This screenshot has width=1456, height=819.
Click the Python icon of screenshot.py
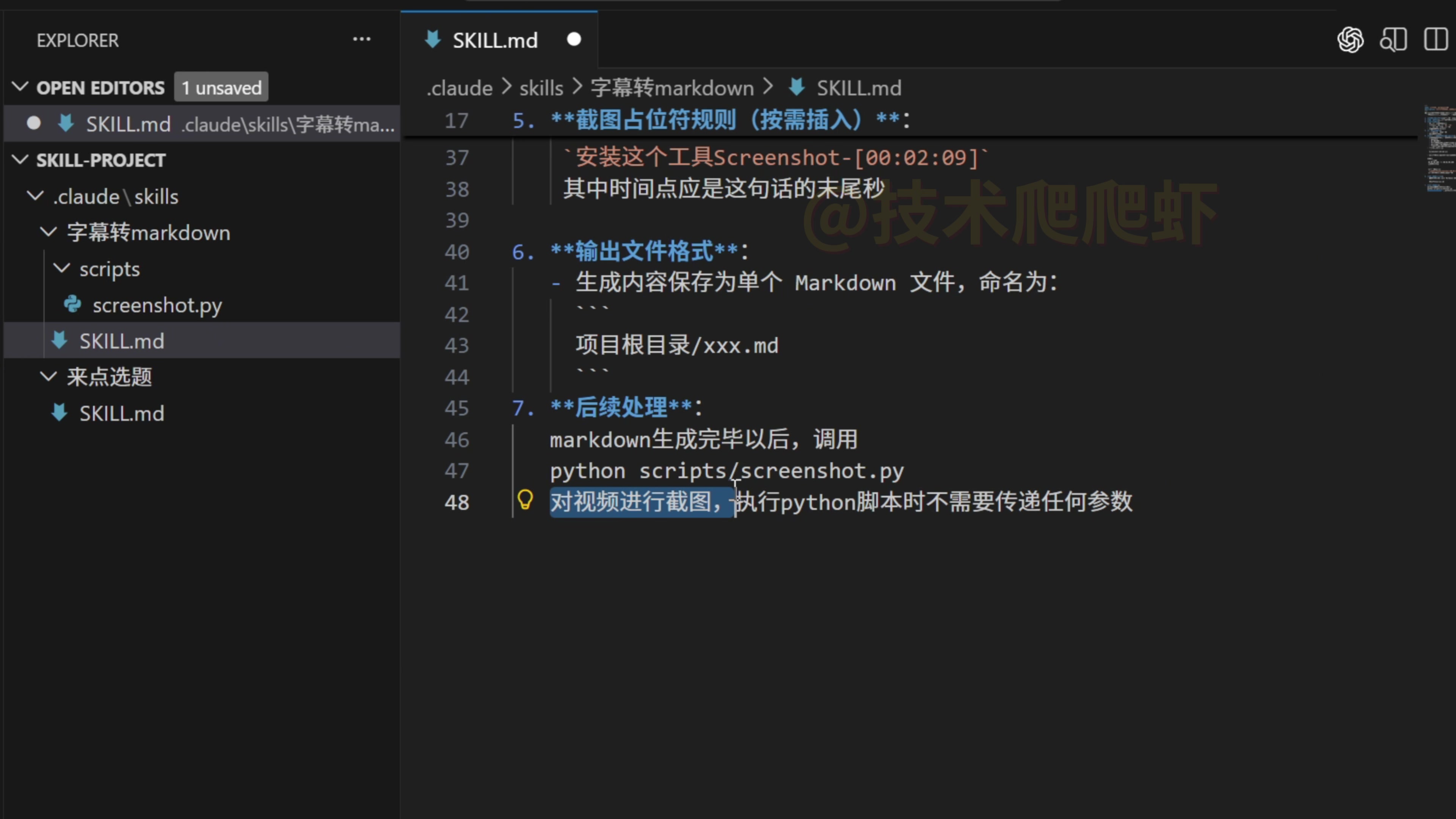point(72,304)
